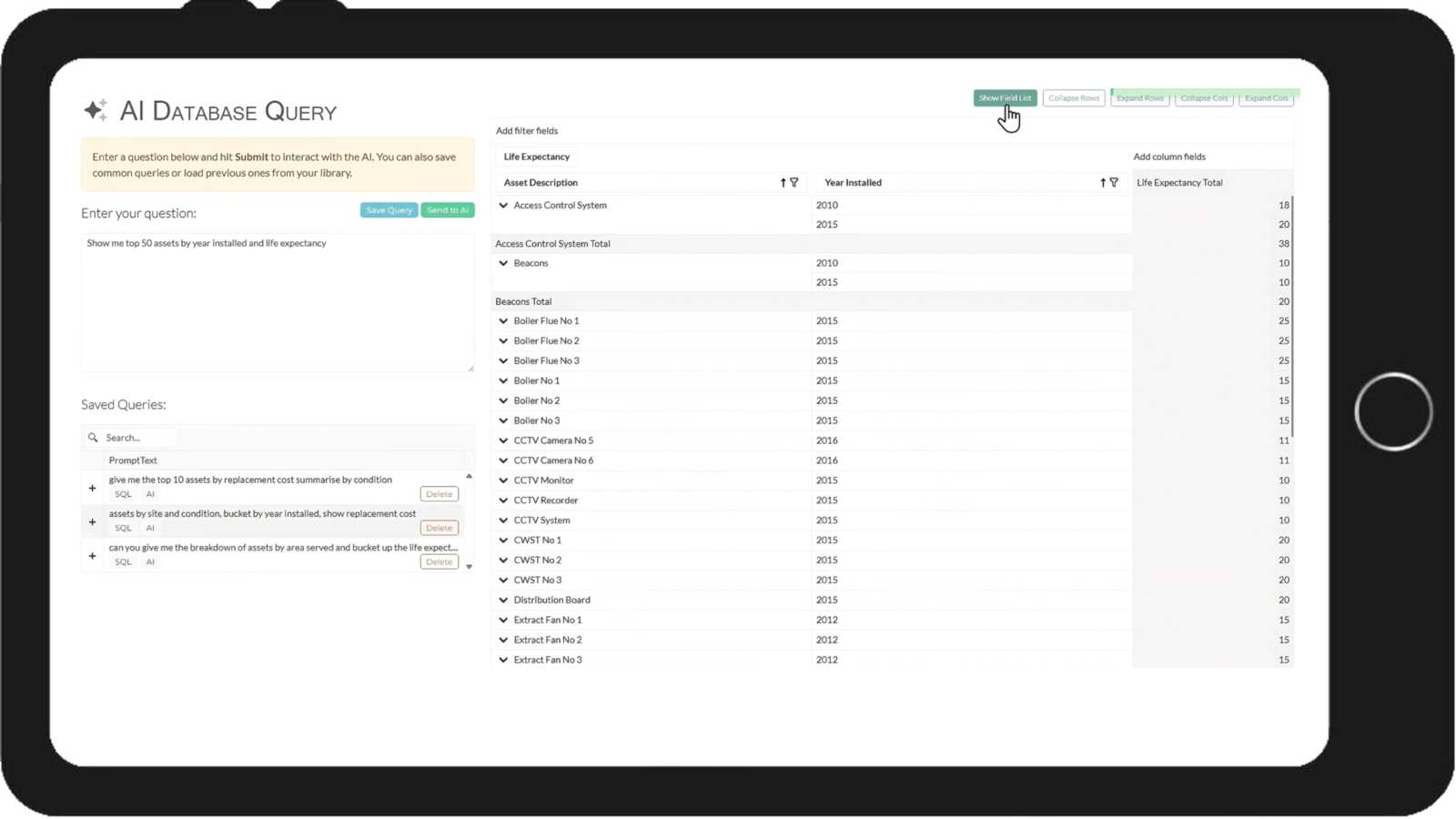Click the sparkle AI logo icon
The width and height of the screenshot is (1456, 819).
pyautogui.click(x=96, y=110)
